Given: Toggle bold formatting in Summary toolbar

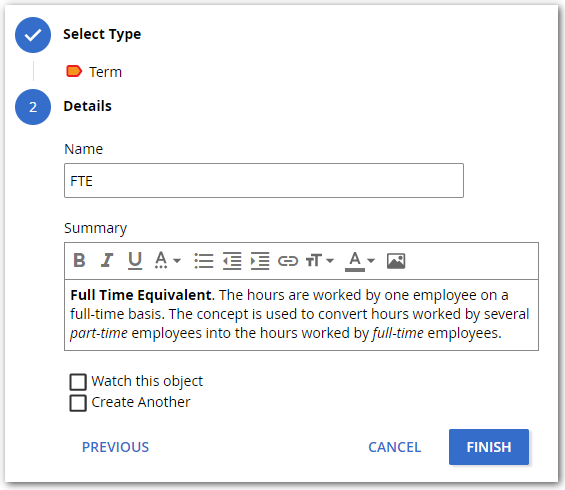Looking at the screenshot, I should (x=79, y=260).
